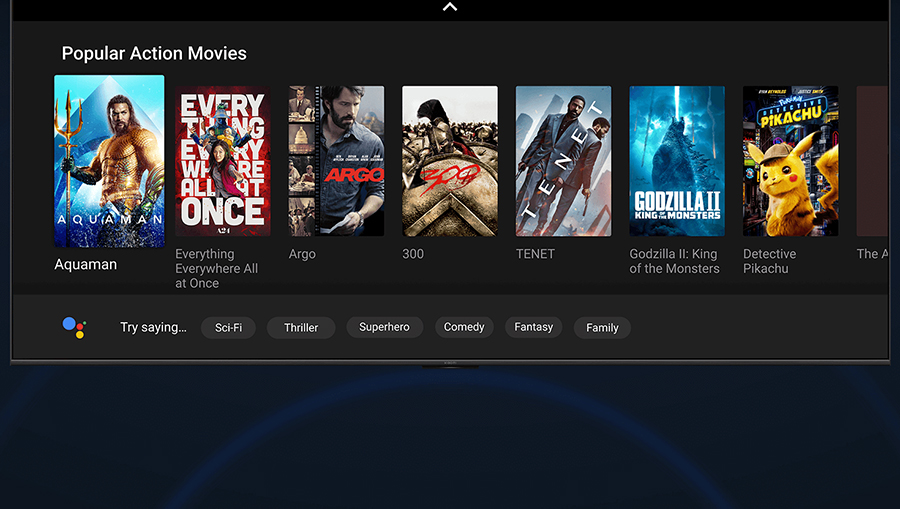Select the Sci-Fi suggestion chip
The image size is (900, 509).
[x=228, y=328]
